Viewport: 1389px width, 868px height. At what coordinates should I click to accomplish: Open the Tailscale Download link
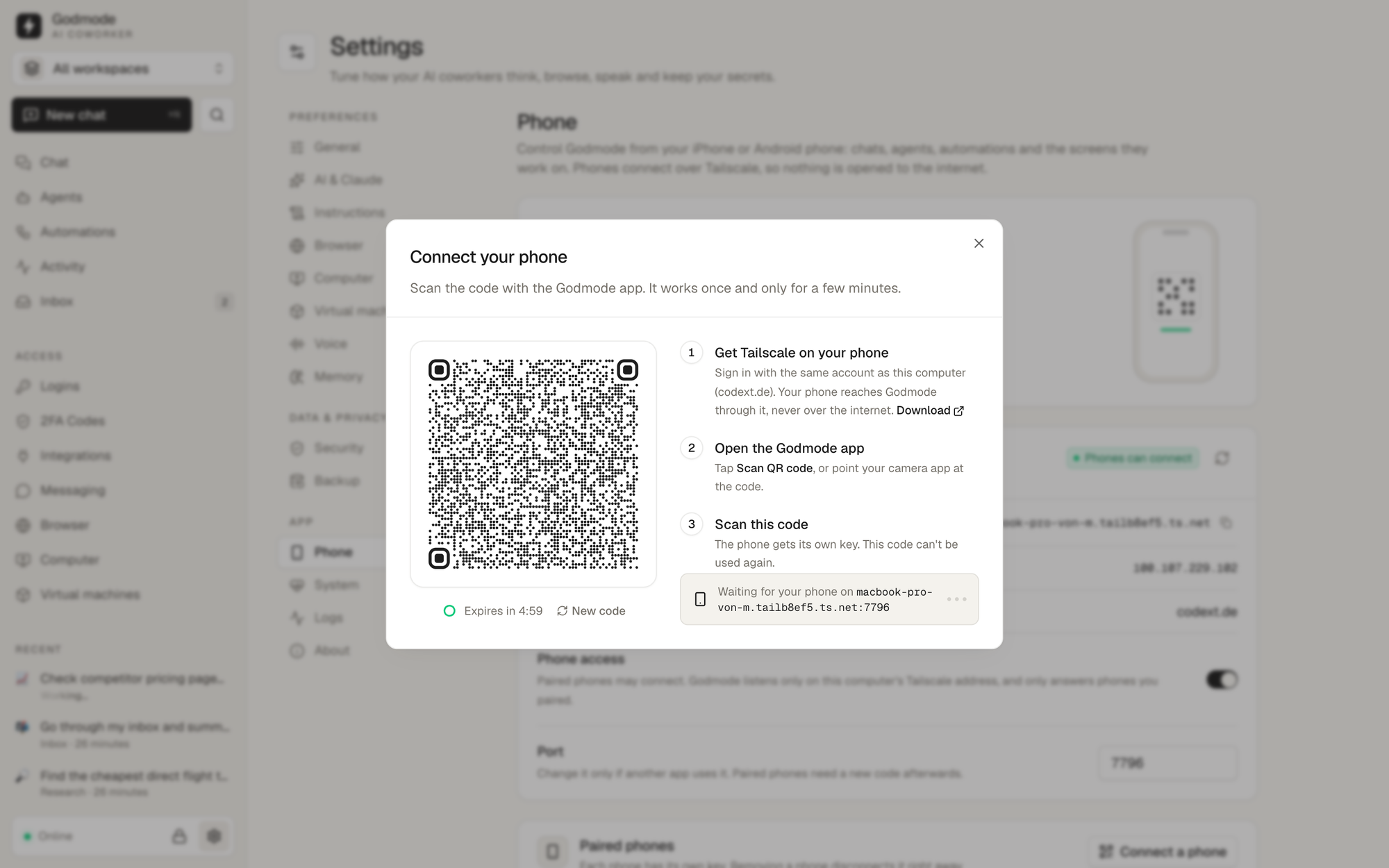point(930,410)
